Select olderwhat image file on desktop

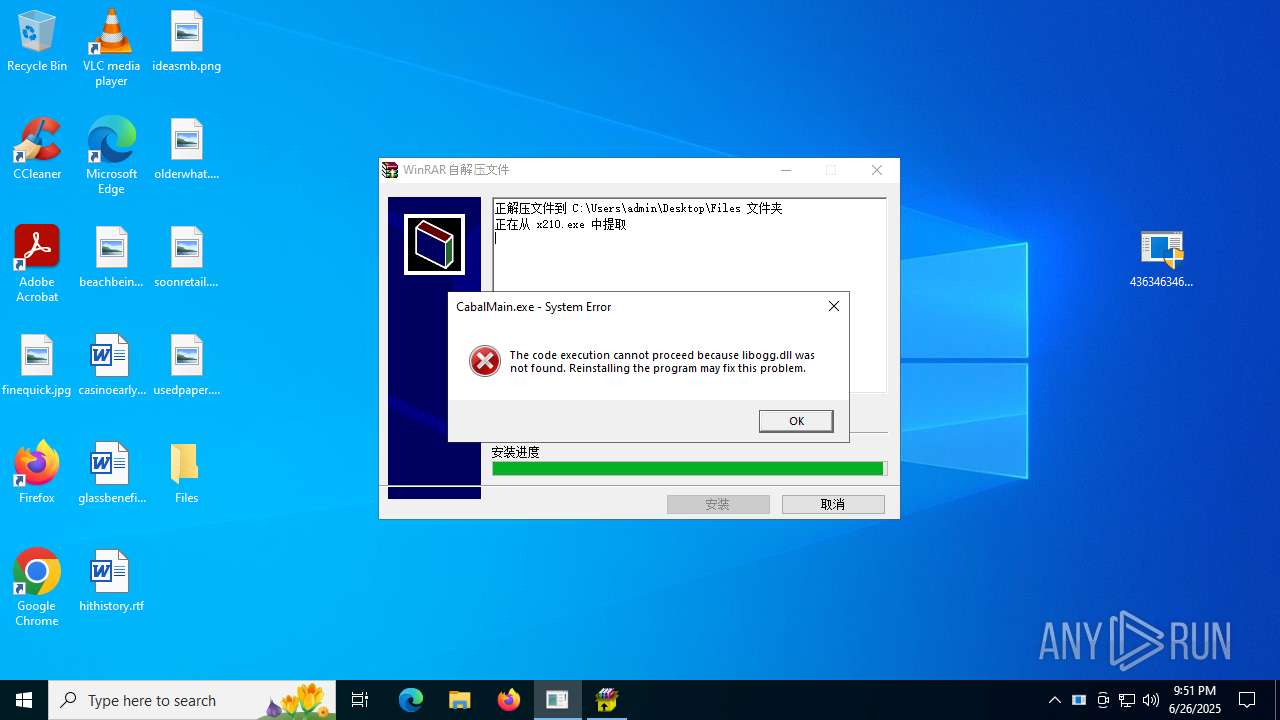(x=187, y=149)
